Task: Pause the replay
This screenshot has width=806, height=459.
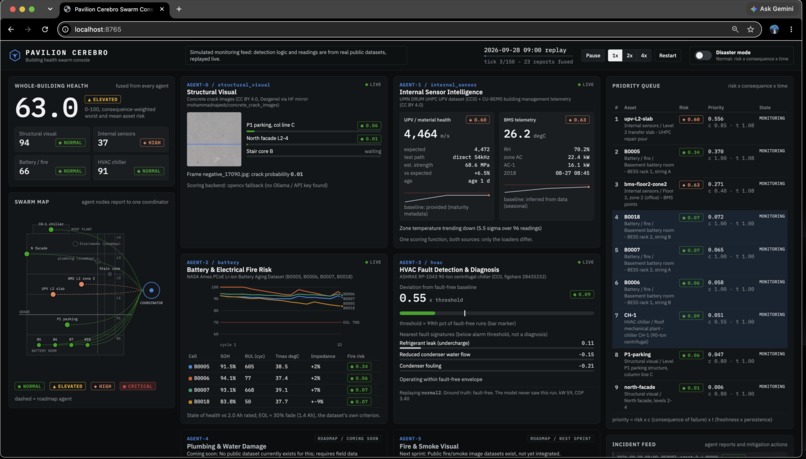Action: [593, 56]
